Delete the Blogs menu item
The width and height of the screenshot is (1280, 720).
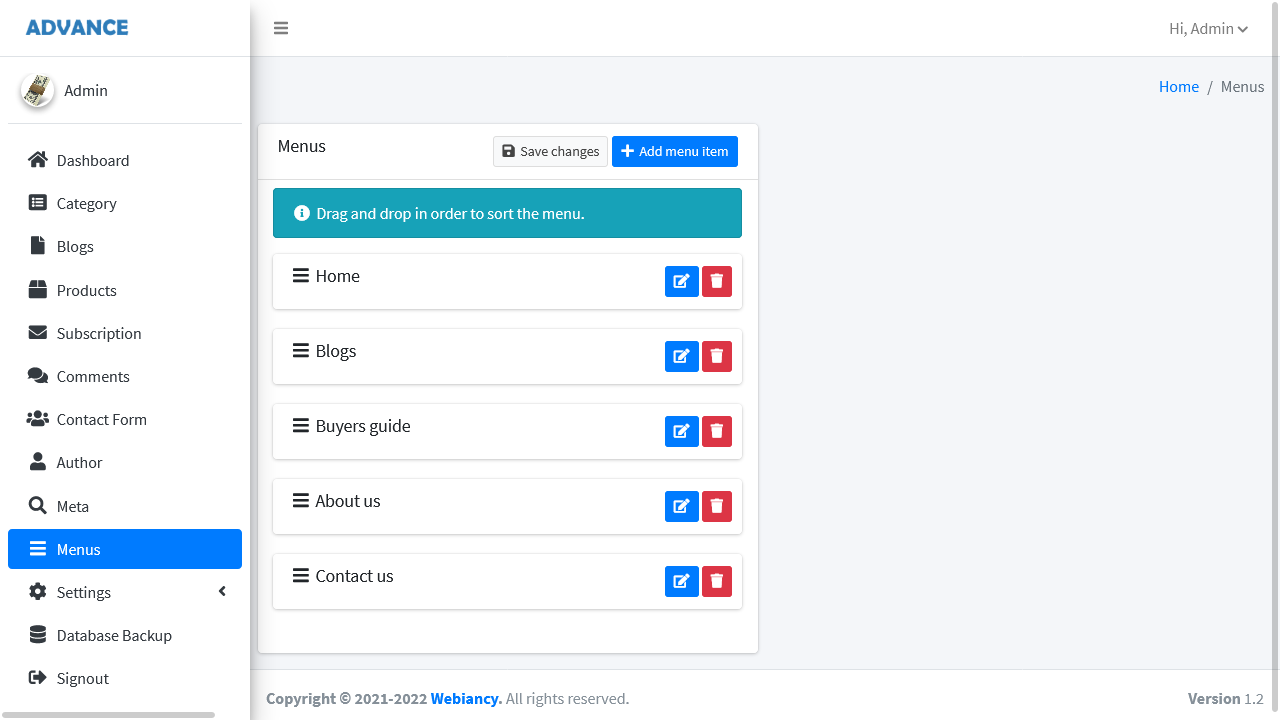tap(717, 357)
